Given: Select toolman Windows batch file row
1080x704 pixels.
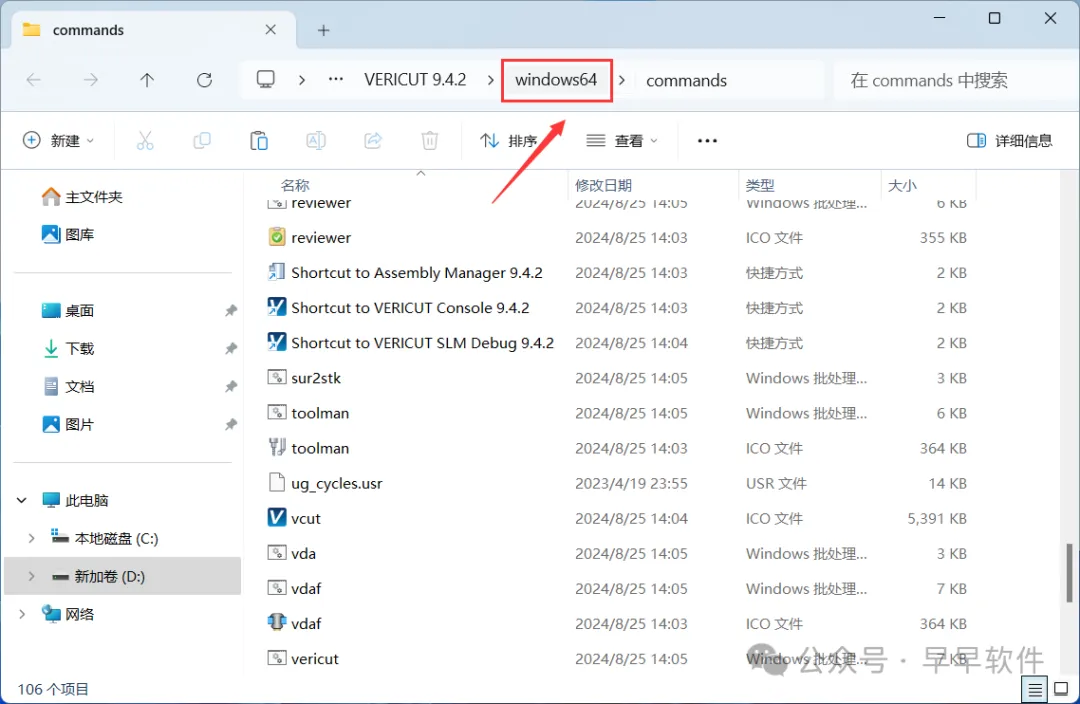Looking at the screenshot, I should (x=616, y=413).
